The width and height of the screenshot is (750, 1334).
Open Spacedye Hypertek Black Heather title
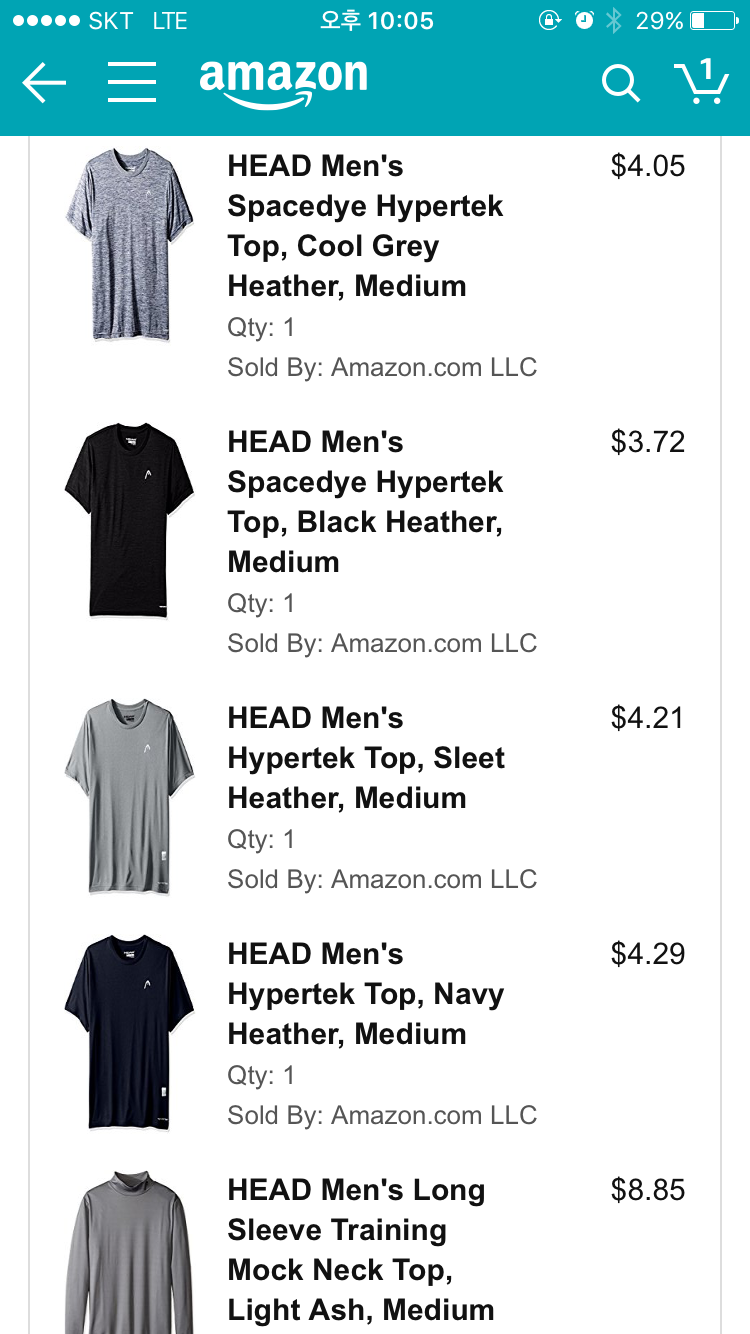(365, 502)
